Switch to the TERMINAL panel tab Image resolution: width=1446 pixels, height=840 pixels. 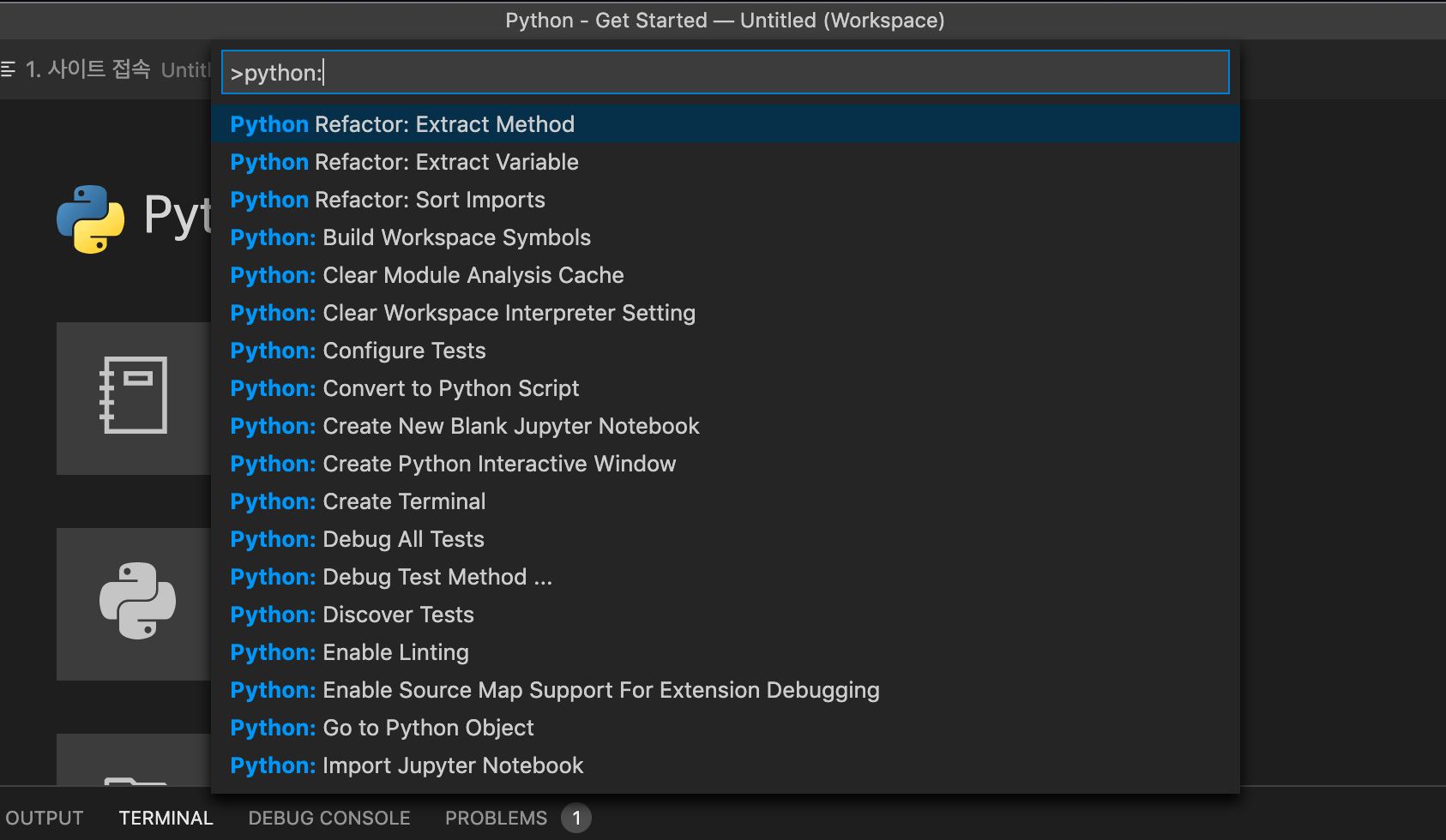pos(166,818)
